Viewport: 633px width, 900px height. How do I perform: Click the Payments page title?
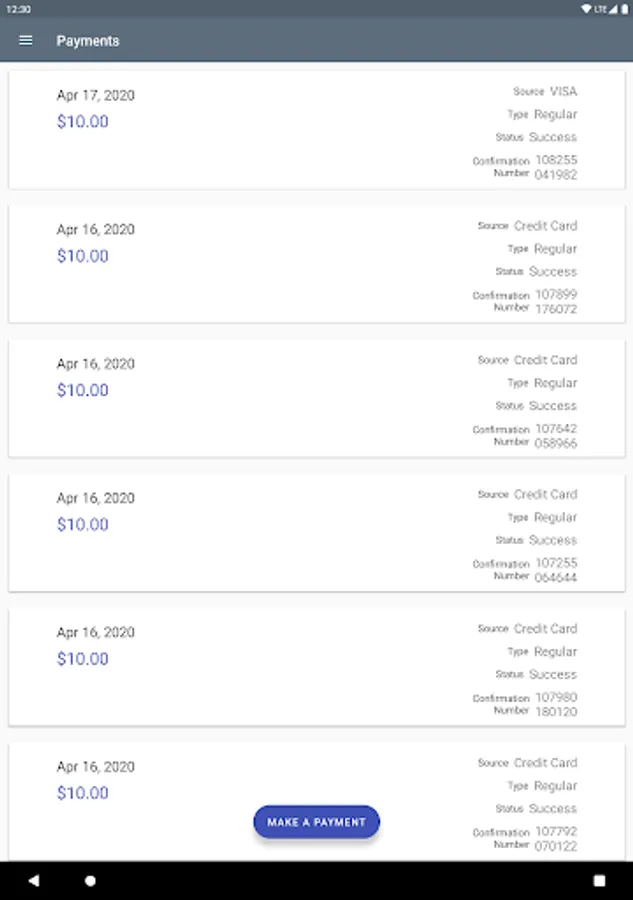(88, 41)
